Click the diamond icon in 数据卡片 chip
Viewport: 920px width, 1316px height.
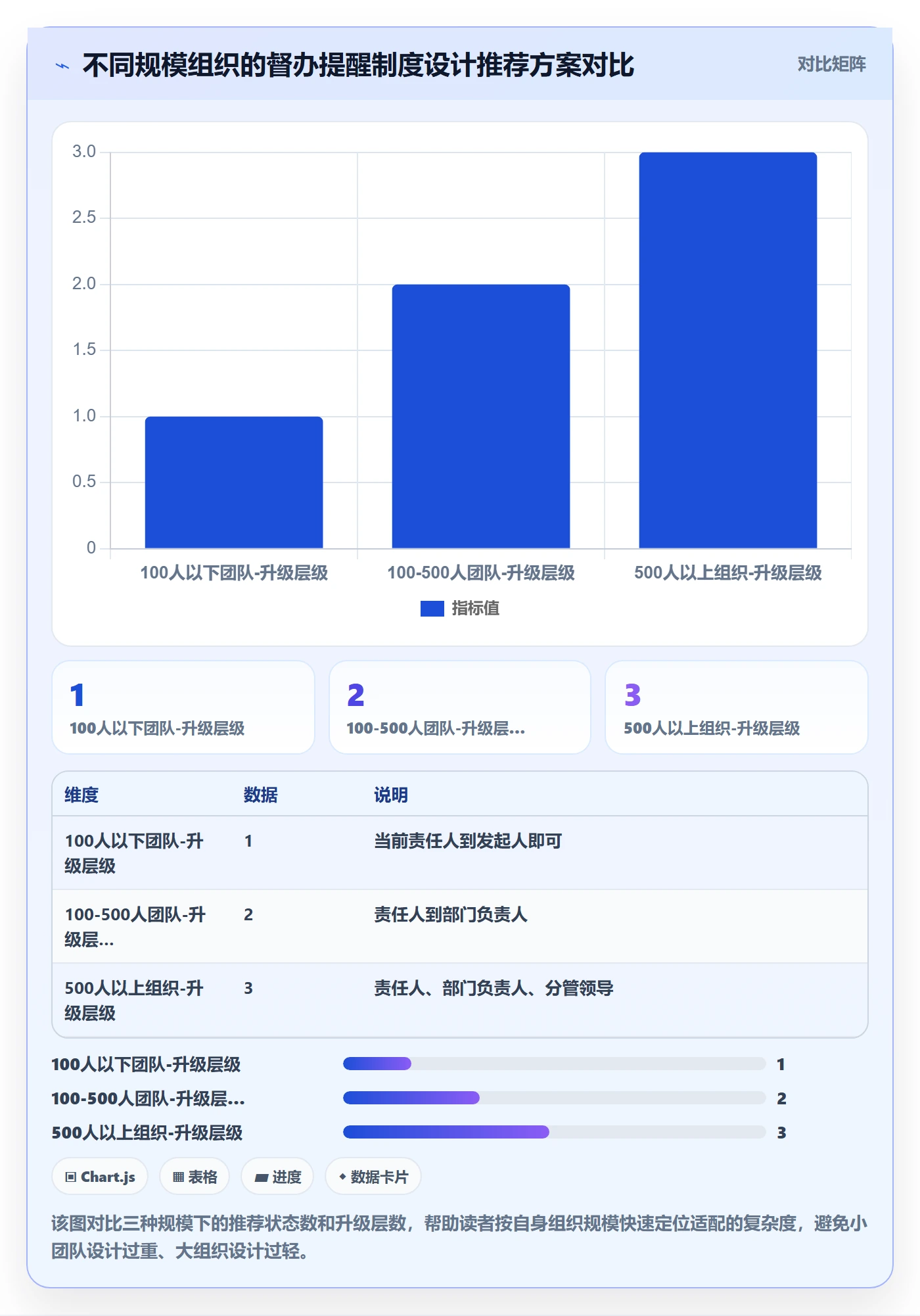342,1177
